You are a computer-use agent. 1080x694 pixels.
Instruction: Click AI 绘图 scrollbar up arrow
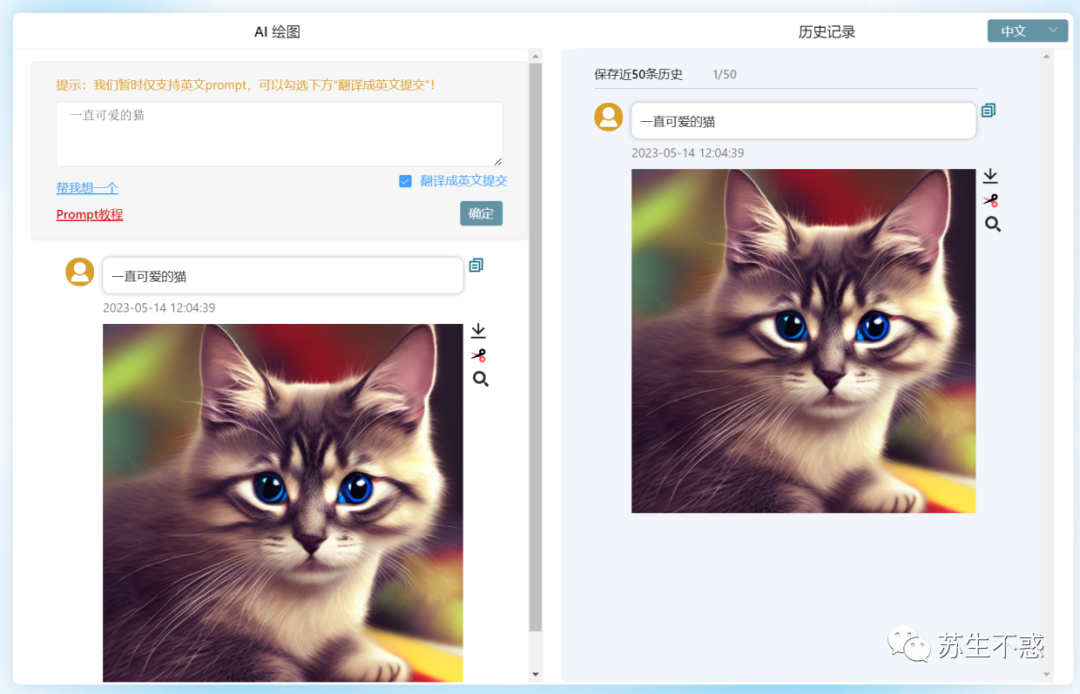(535, 56)
